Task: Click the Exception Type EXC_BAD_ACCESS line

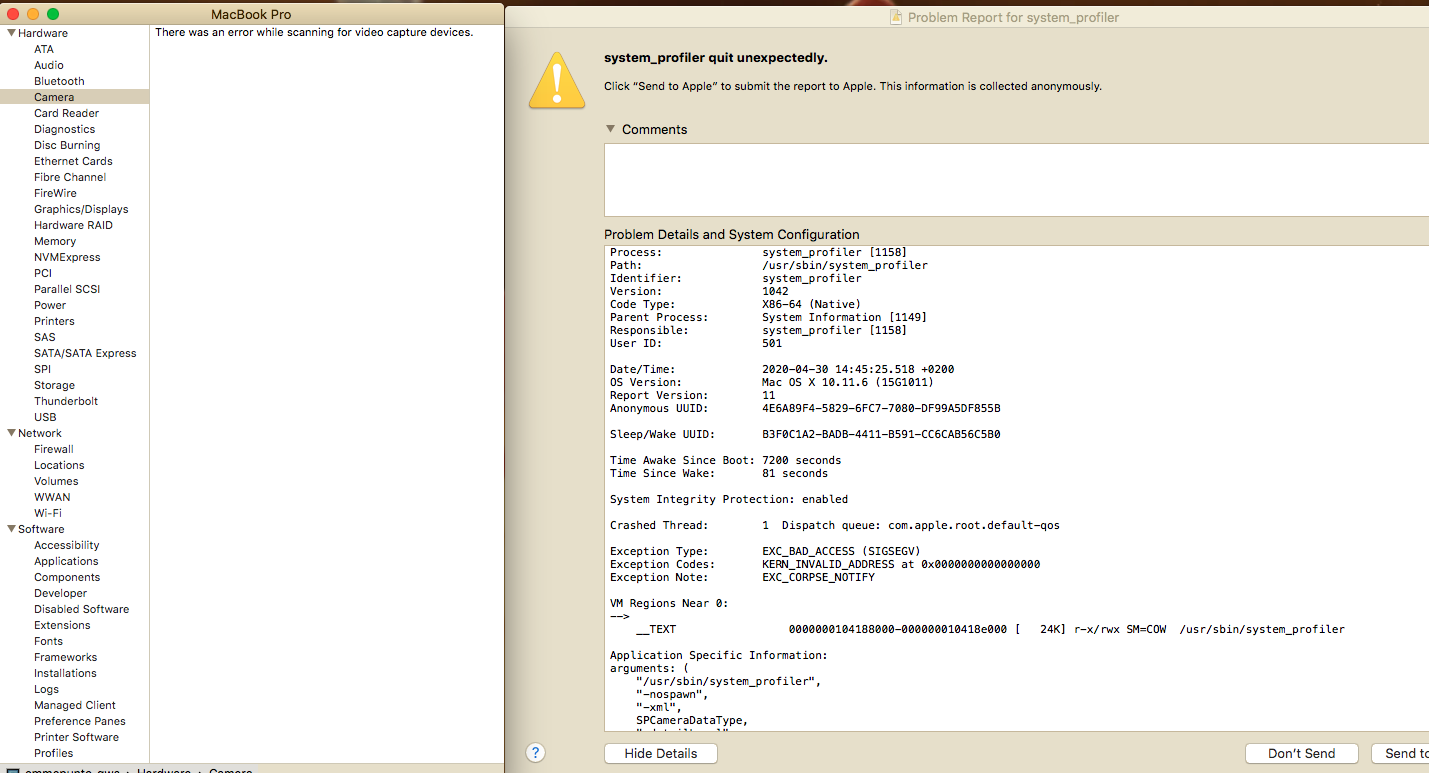Action: pyautogui.click(x=765, y=551)
